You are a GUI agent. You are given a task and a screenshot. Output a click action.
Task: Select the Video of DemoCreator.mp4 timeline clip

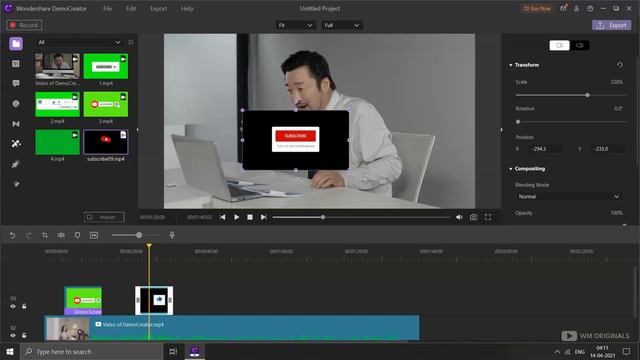coord(231,328)
